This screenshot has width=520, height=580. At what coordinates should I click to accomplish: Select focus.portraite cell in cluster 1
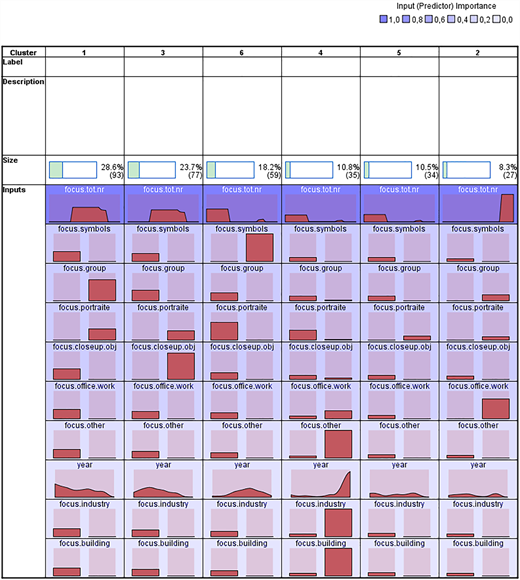tap(85, 322)
